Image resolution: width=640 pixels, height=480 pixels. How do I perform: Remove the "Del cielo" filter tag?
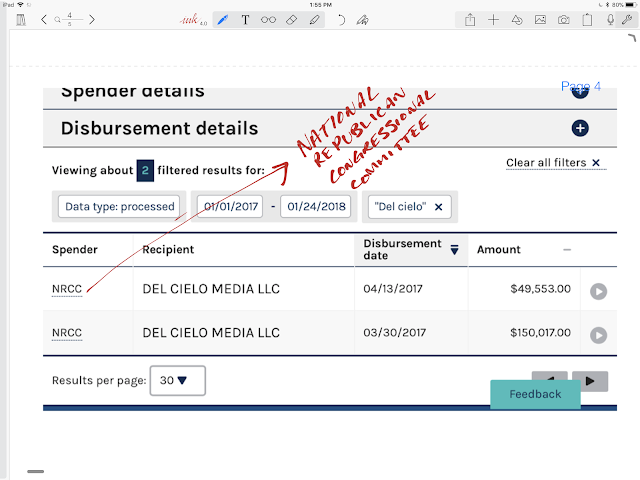coord(438,207)
